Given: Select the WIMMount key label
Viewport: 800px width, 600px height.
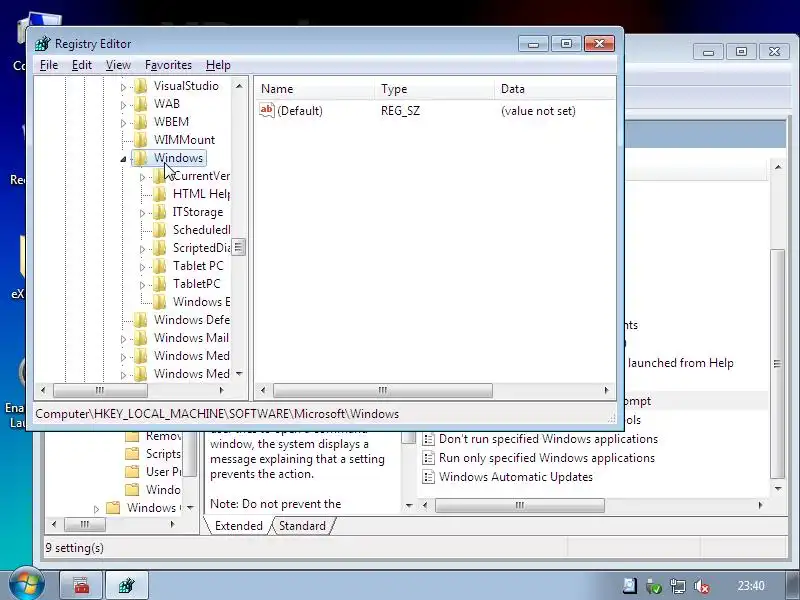Looking at the screenshot, I should [x=184, y=140].
